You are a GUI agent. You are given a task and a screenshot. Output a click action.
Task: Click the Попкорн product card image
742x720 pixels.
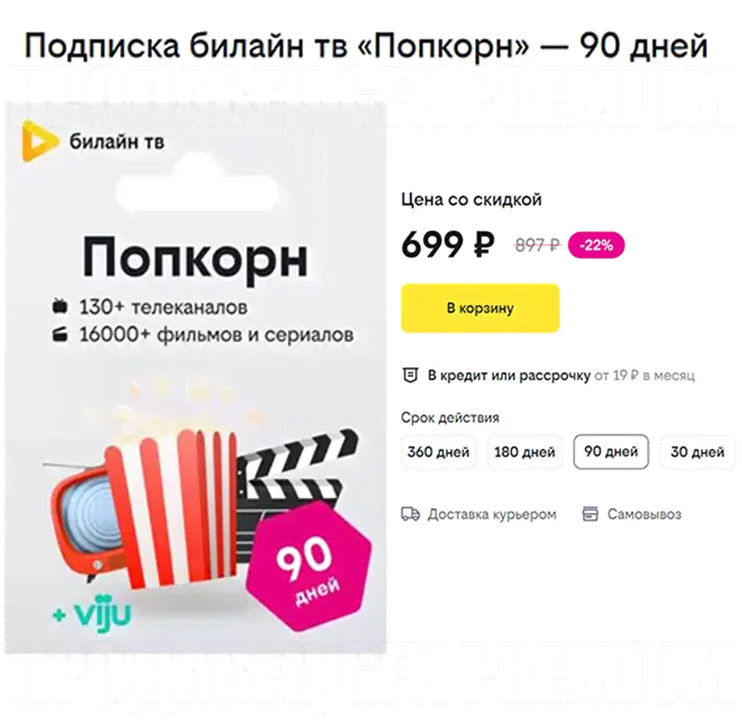pos(195,378)
